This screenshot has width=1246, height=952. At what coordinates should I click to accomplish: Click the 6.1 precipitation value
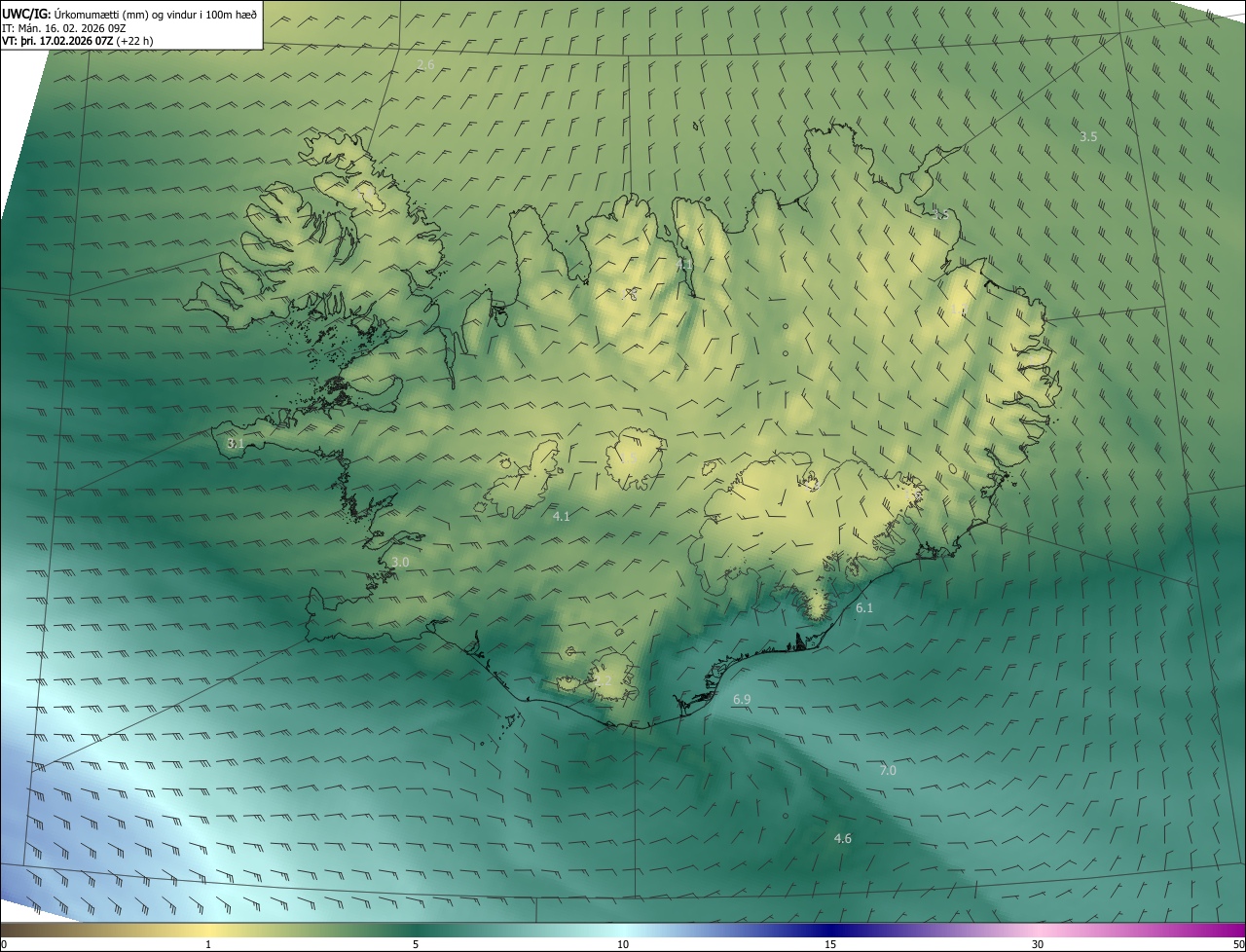tap(864, 608)
